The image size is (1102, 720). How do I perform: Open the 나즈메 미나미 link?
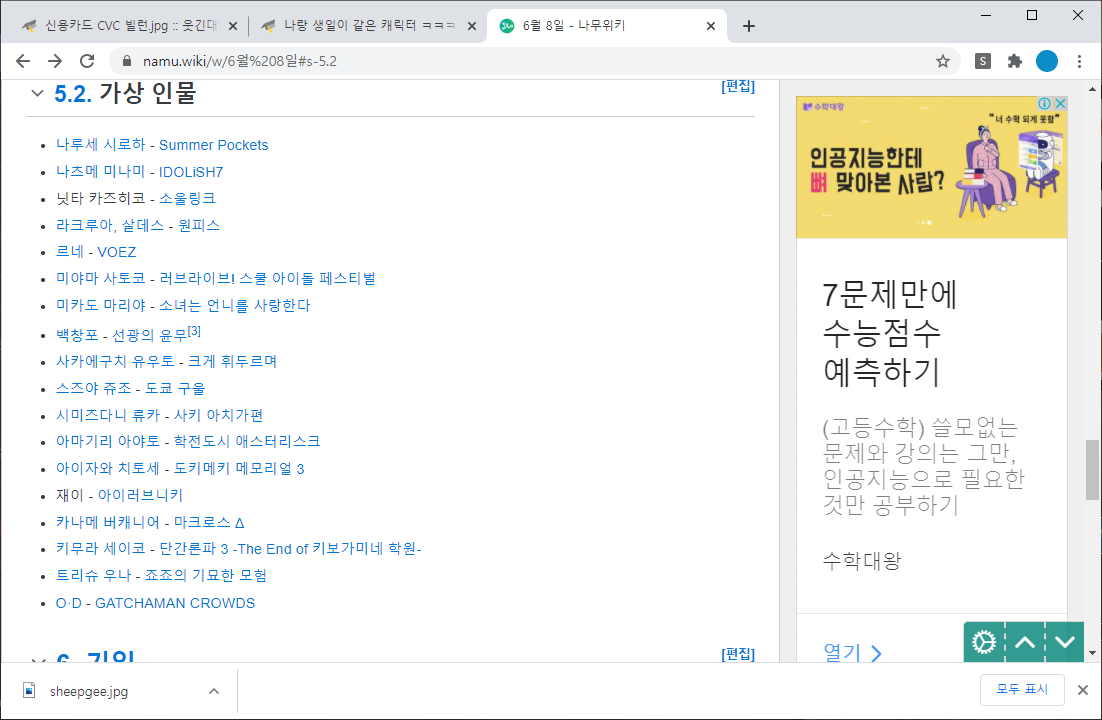tap(101, 172)
